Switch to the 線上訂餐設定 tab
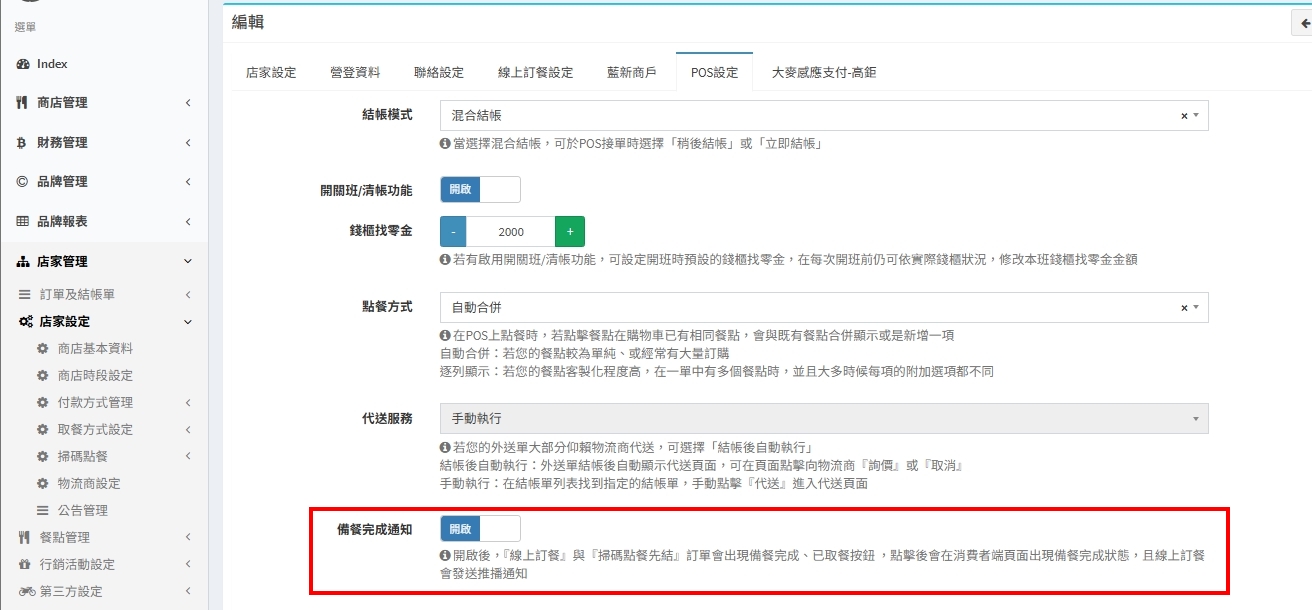 click(535, 73)
